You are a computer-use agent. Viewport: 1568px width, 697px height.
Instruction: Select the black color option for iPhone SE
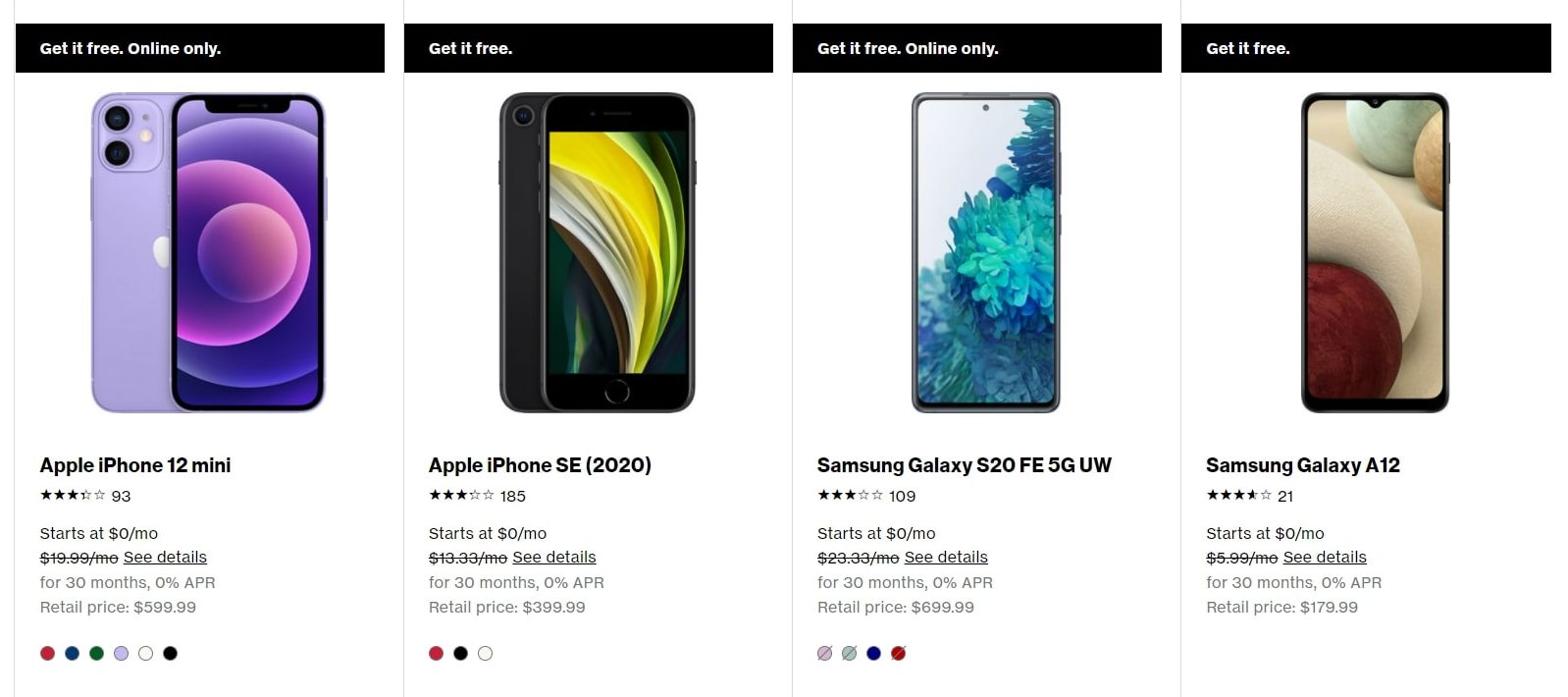click(461, 652)
